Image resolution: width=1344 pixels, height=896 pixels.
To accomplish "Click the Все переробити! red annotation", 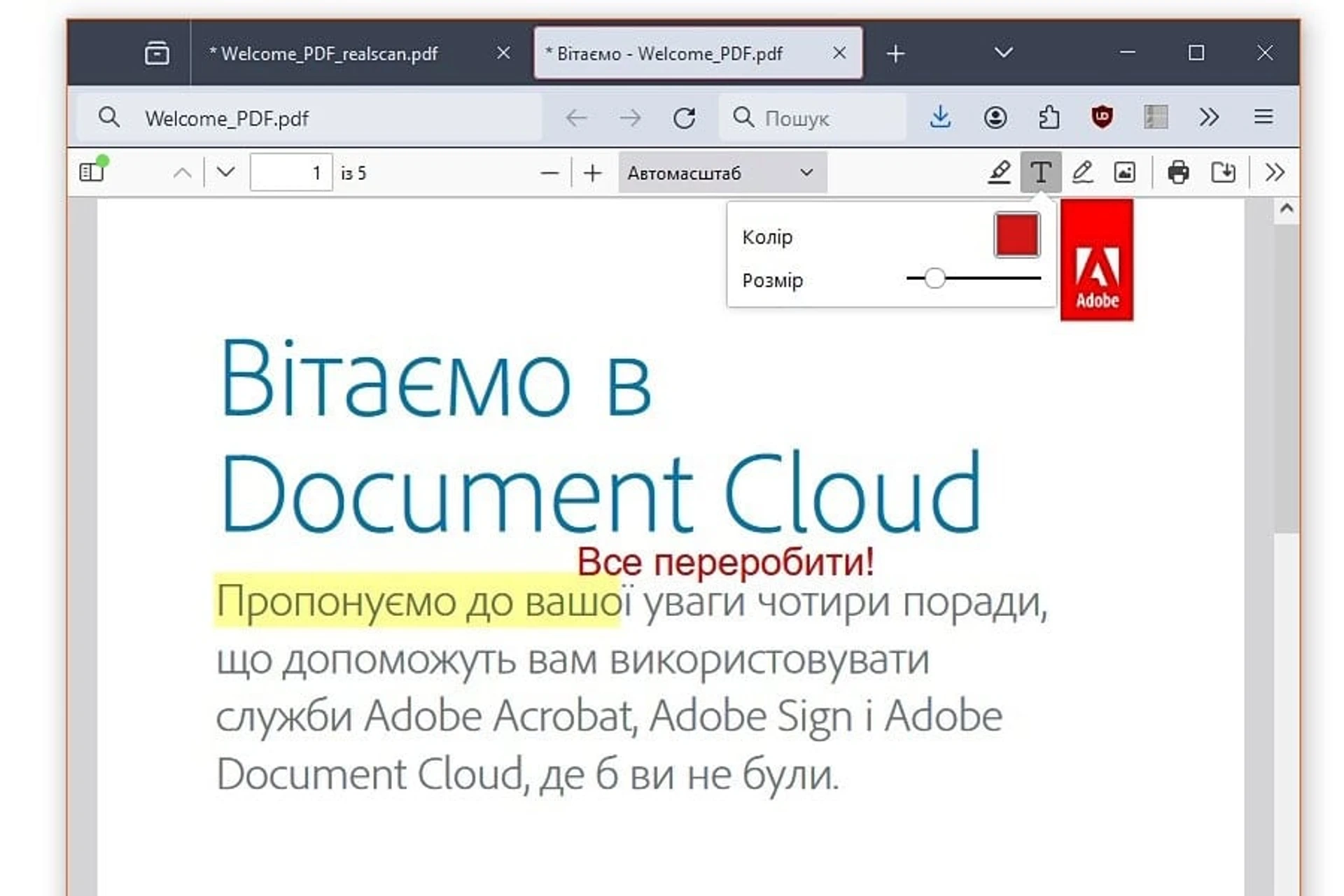I will tap(726, 562).
